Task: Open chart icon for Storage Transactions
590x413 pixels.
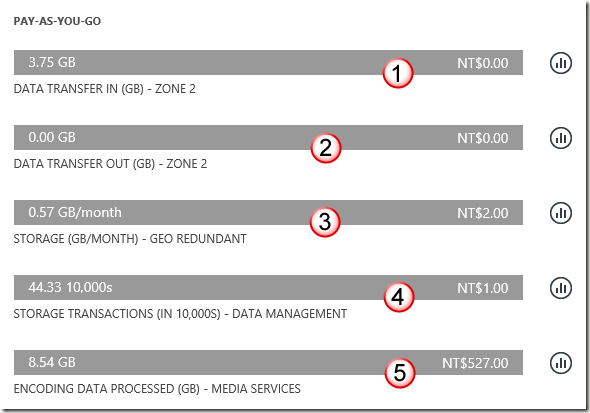Action: click(x=561, y=288)
